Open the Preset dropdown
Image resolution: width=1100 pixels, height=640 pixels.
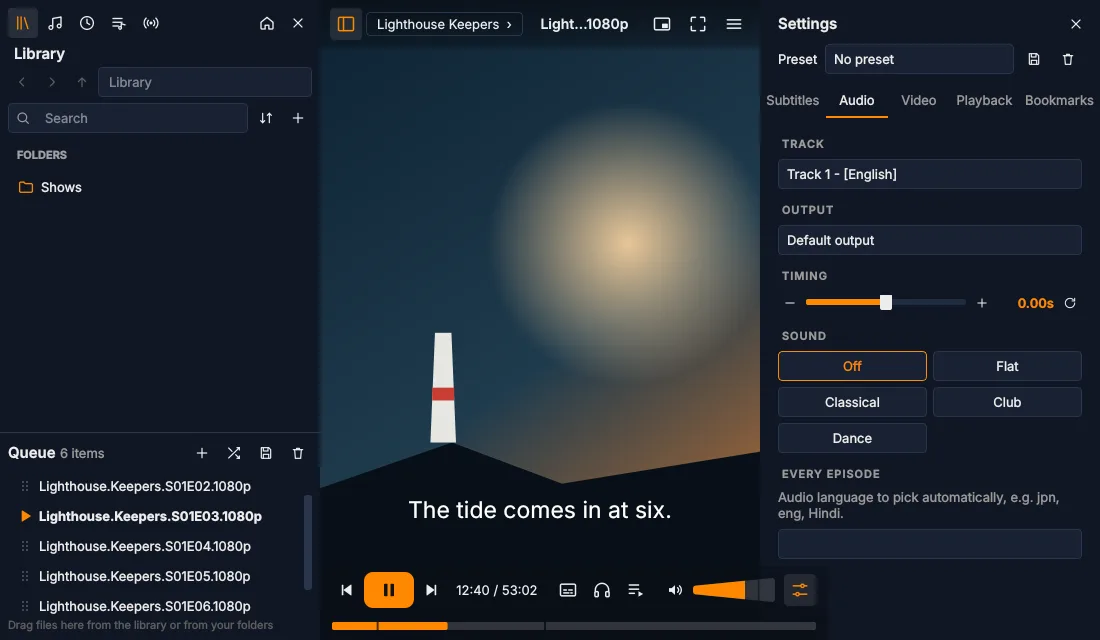click(919, 60)
